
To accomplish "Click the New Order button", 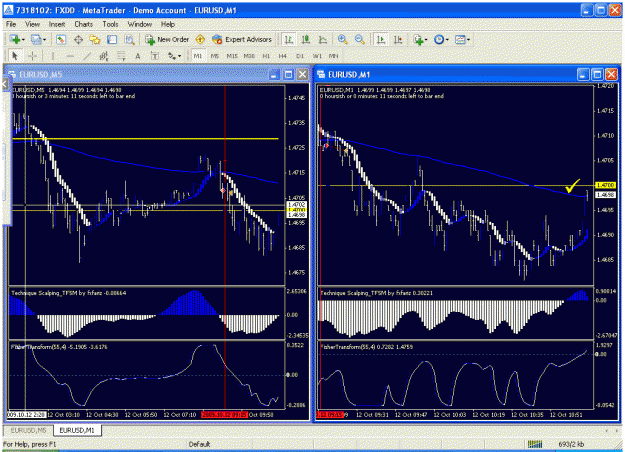I will 167,39.
